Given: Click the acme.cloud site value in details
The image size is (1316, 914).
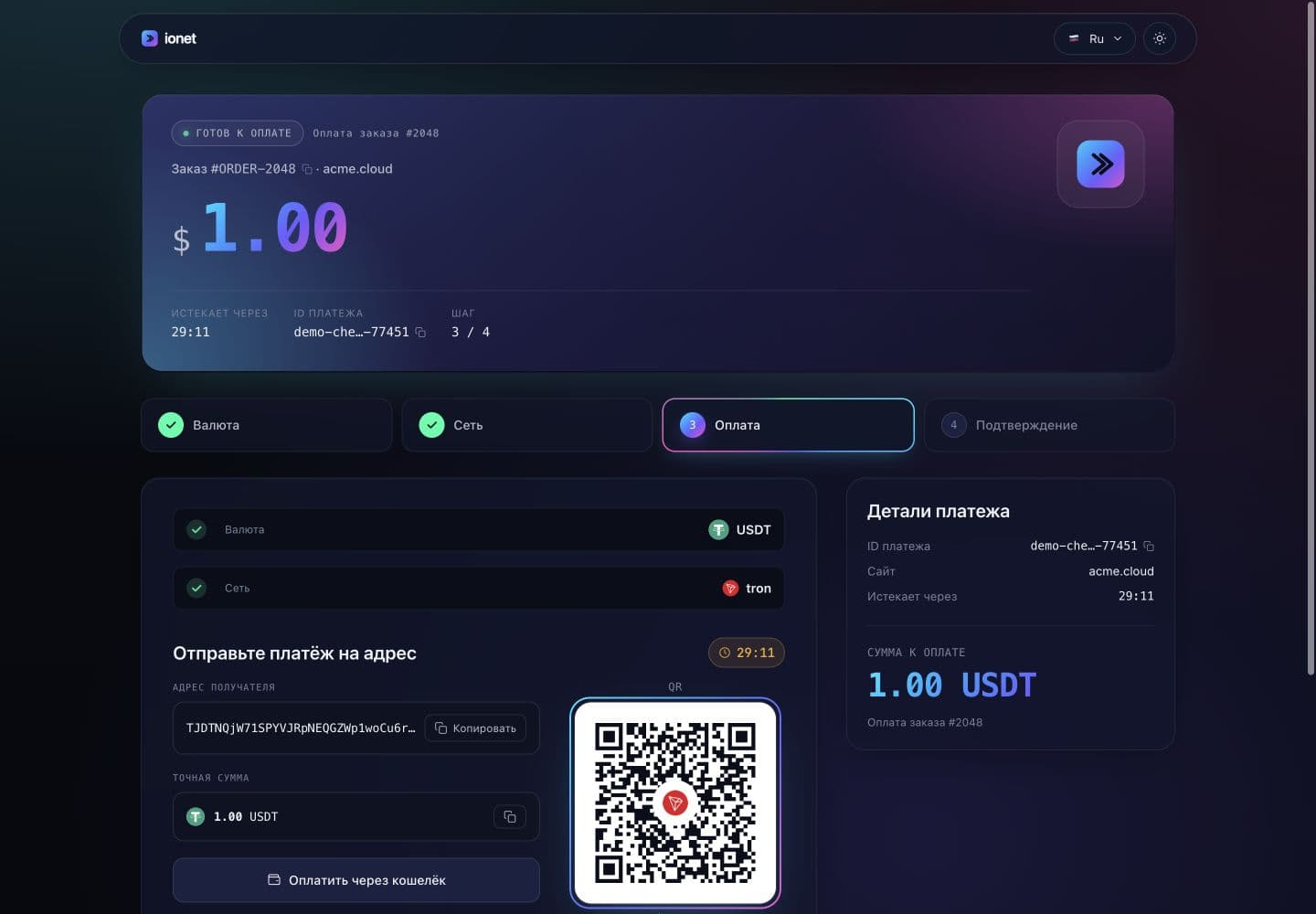Looking at the screenshot, I should [1121, 571].
